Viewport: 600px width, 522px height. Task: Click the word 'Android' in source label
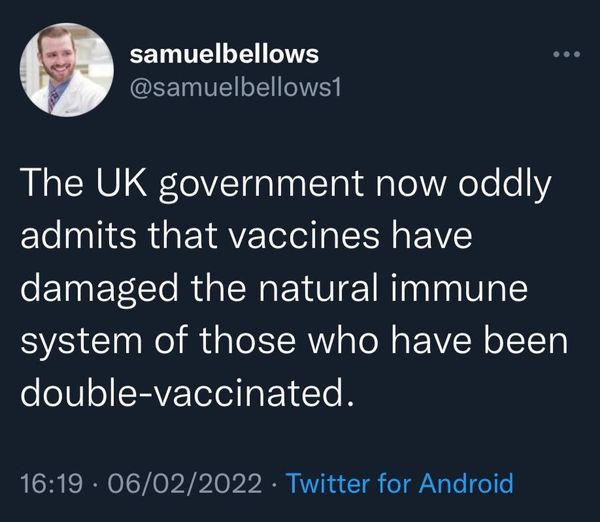(x=466, y=483)
